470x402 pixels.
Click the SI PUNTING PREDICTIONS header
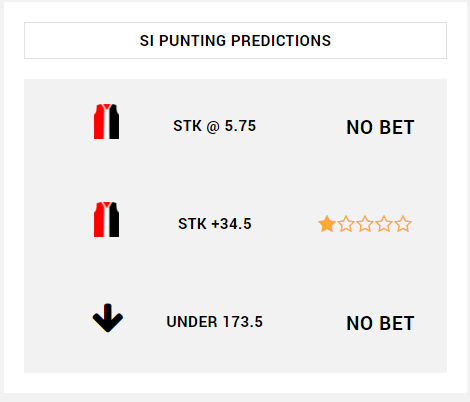coord(235,41)
